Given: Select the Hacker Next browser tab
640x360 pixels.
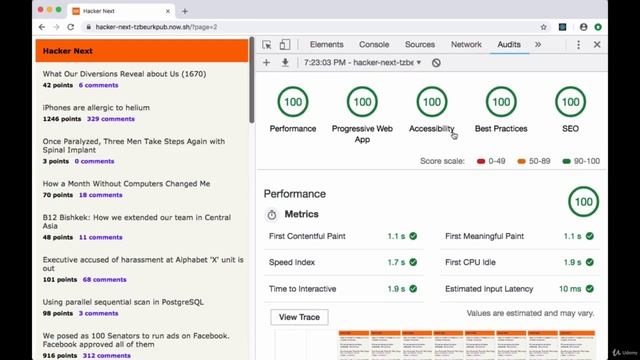Looking at the screenshot, I should pyautogui.click(x=121, y=11).
